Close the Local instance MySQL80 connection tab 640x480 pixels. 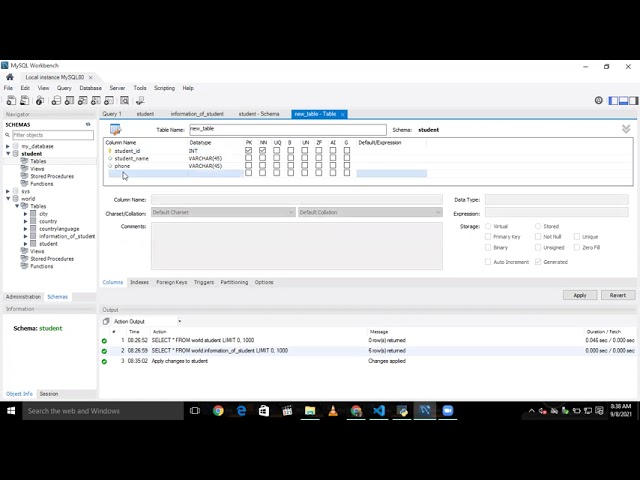click(x=91, y=77)
